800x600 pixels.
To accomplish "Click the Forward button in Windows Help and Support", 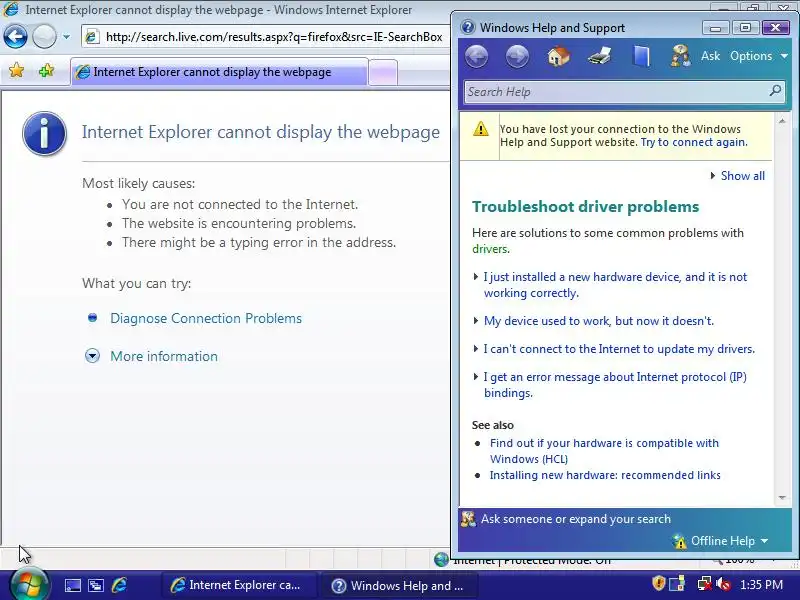I will (517, 56).
